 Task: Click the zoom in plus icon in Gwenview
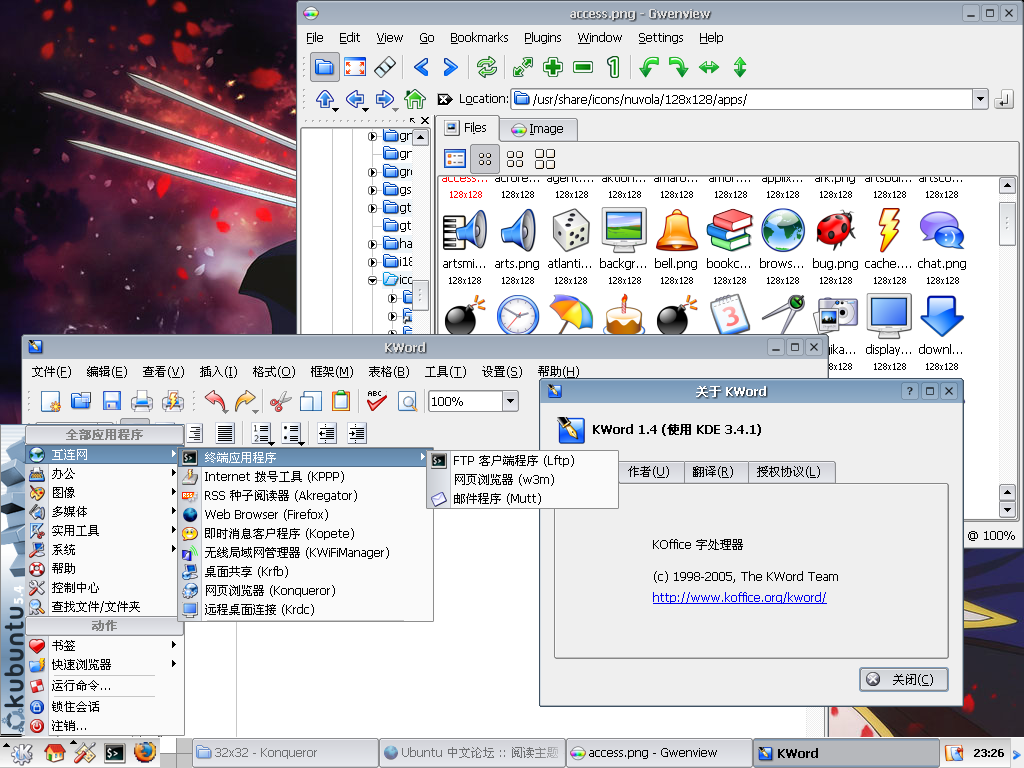(x=553, y=67)
